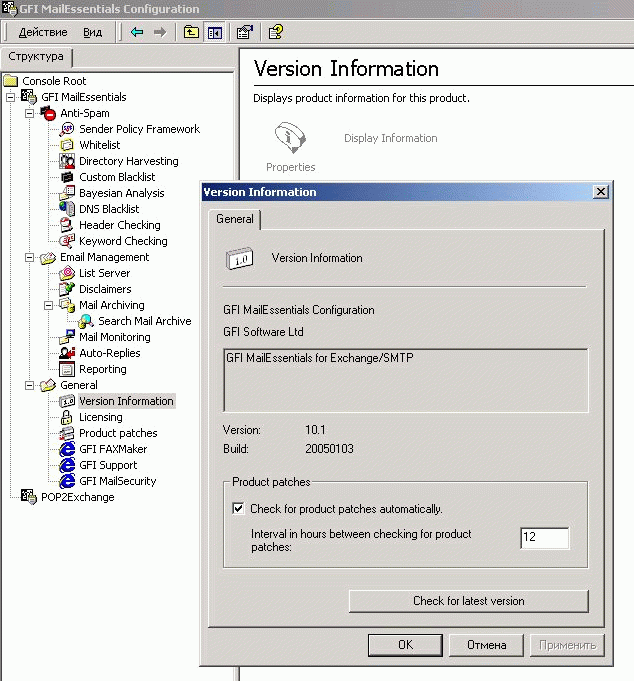Select GFI MailSecurity tree item
Image resolution: width=634 pixels, height=681 pixels.
tap(118, 481)
